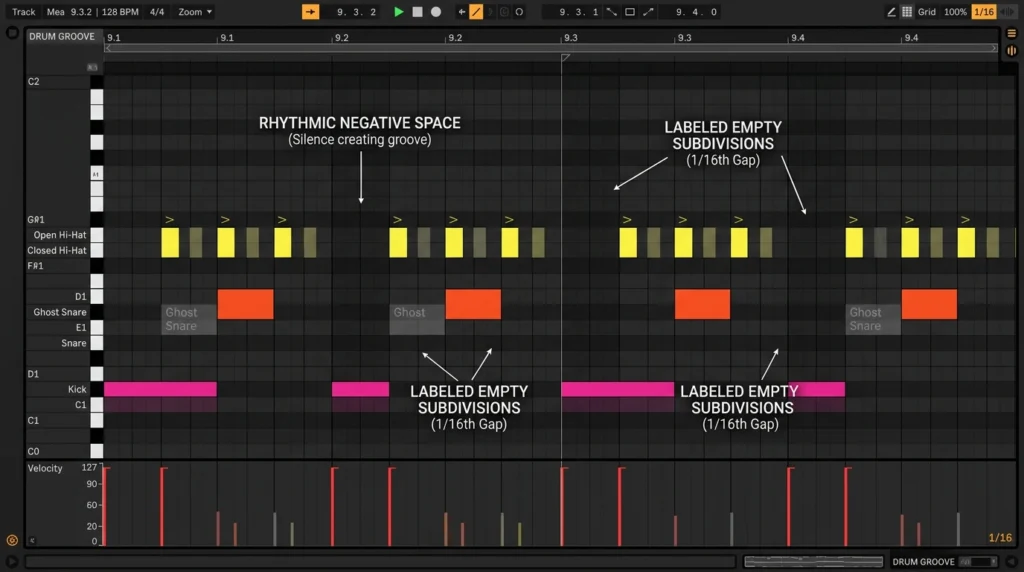Click the circle icon left of DRUM GROOVE title

[x=12, y=33]
